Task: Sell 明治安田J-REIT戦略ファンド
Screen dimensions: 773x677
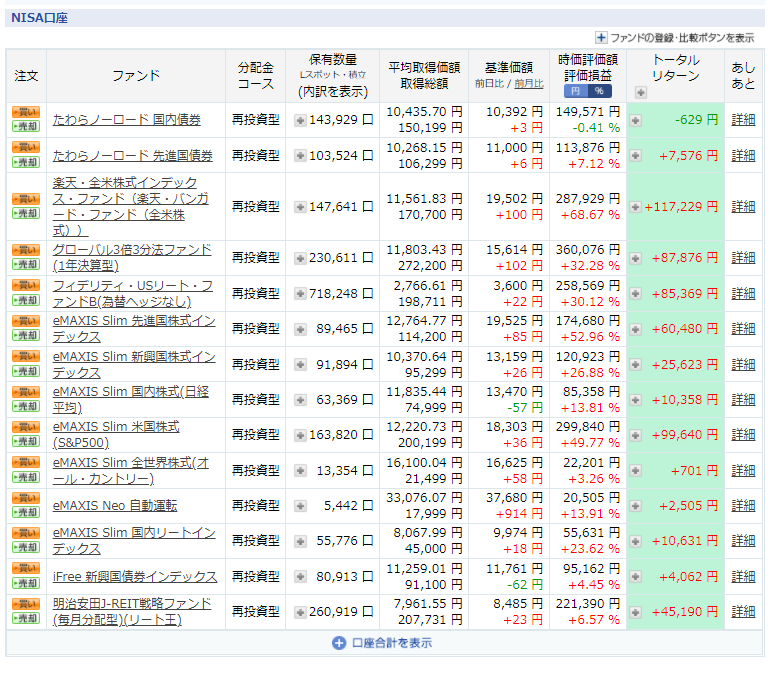Action: click(x=26, y=618)
